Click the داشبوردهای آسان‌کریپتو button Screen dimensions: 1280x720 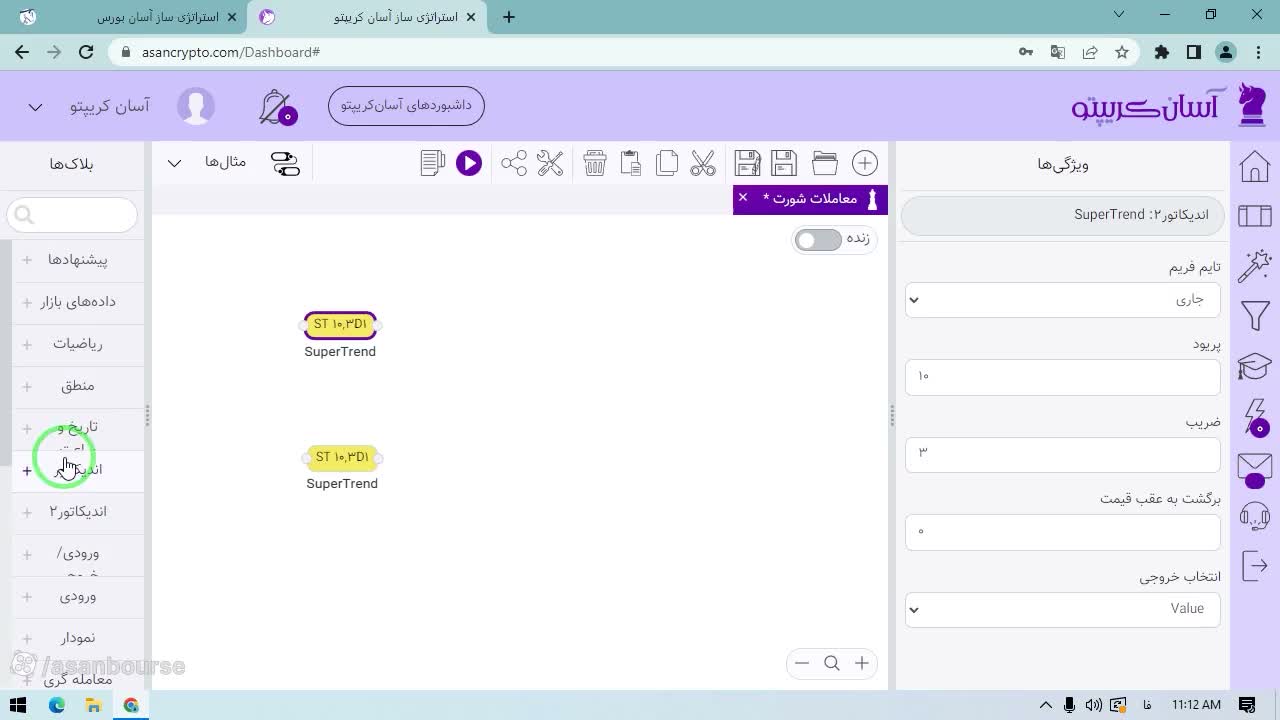[406, 106]
